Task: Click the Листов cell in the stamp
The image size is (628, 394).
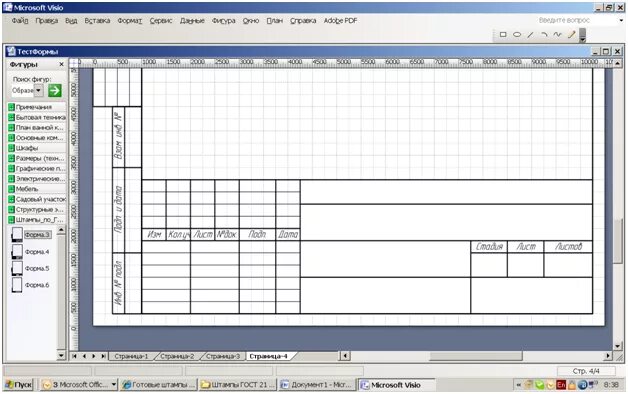Action: [x=568, y=247]
